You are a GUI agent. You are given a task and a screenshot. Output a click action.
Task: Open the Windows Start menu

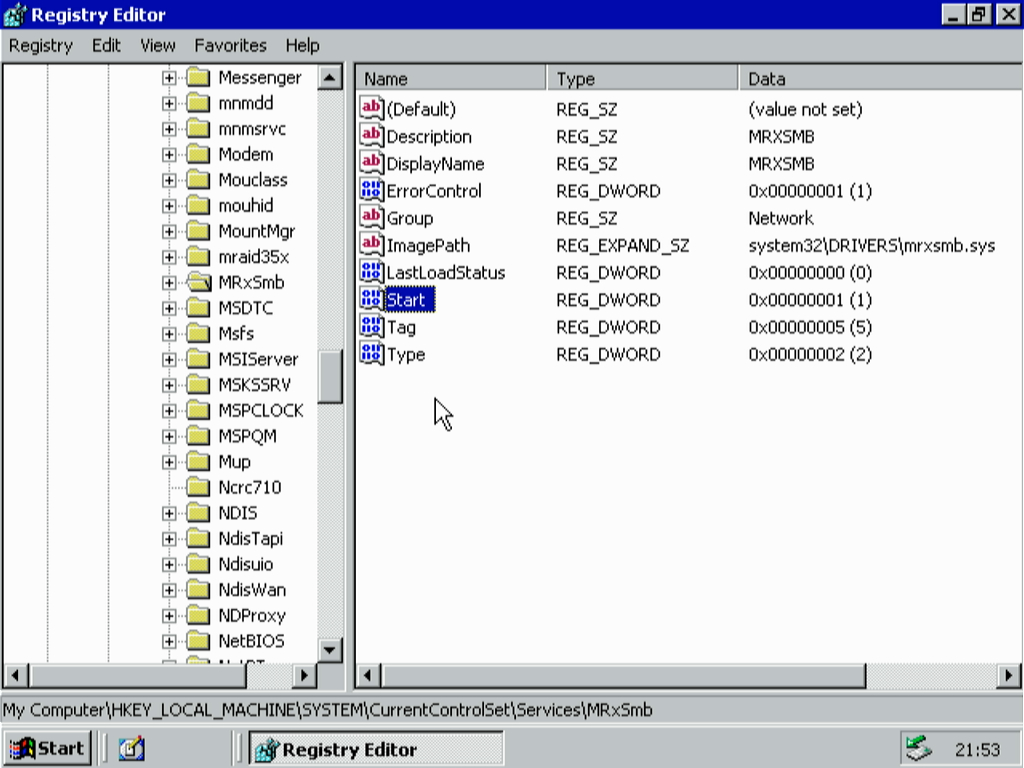(48, 748)
